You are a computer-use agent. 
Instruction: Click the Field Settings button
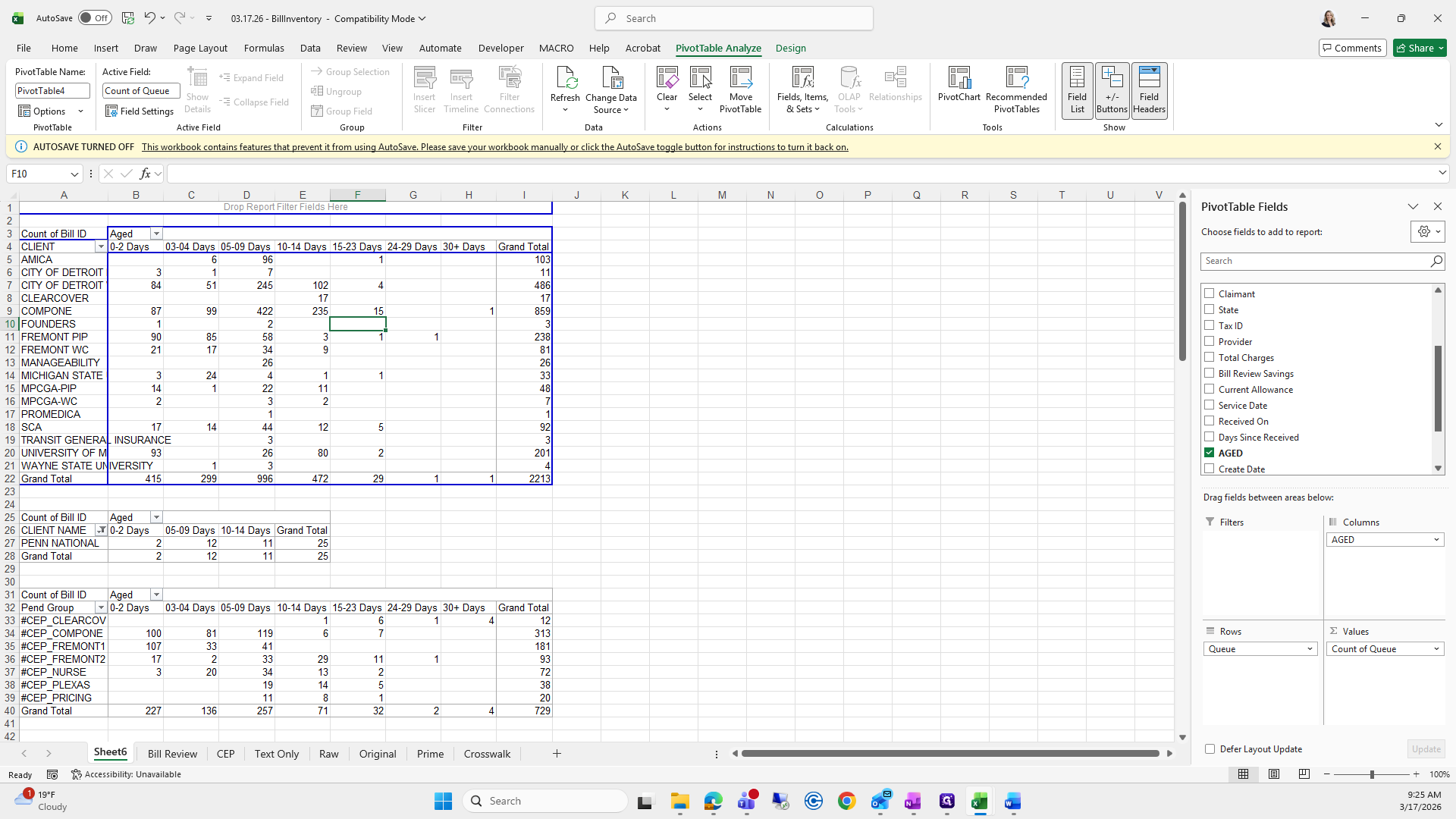[140, 111]
